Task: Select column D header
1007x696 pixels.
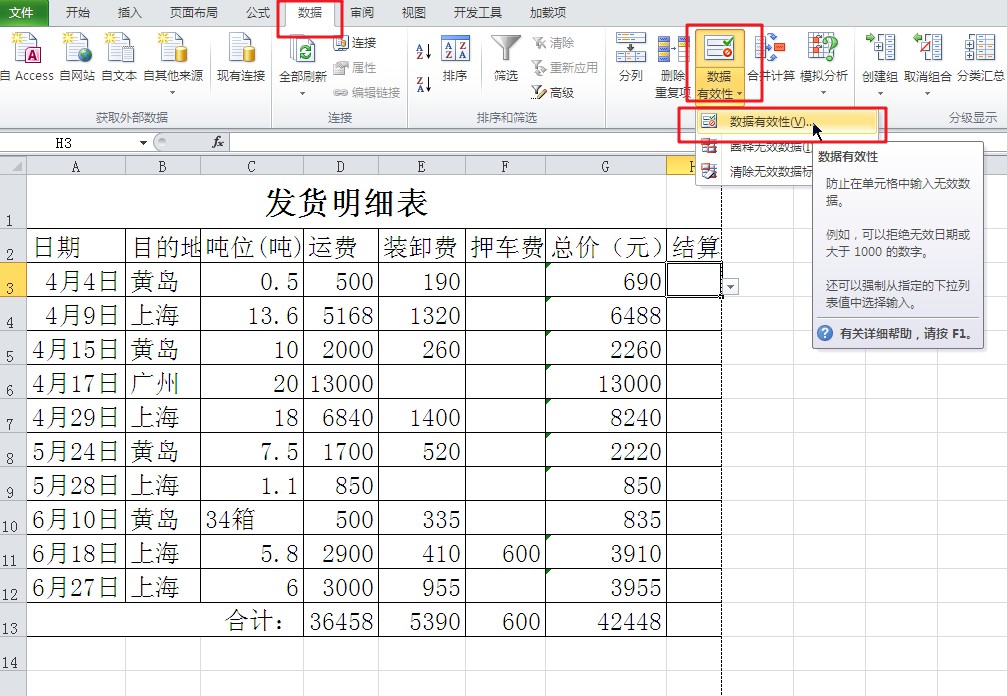Action: point(340,166)
